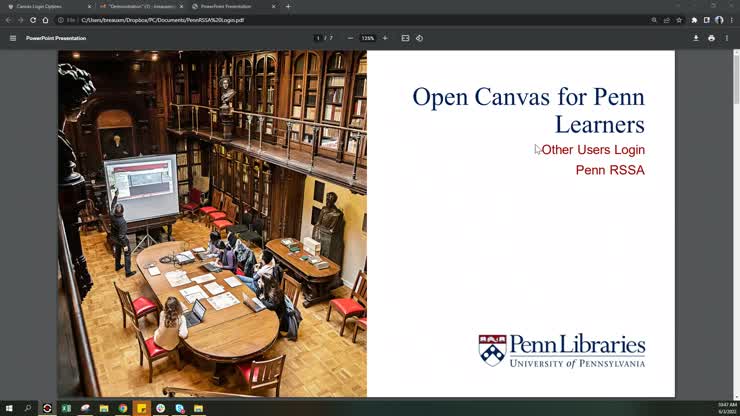Click the browser reload button
The image size is (740, 416).
pyautogui.click(x=33, y=20)
